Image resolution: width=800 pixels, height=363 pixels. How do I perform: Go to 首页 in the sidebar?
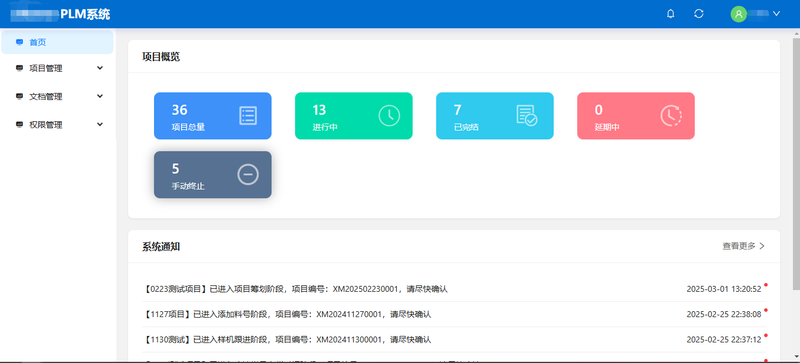(57, 42)
